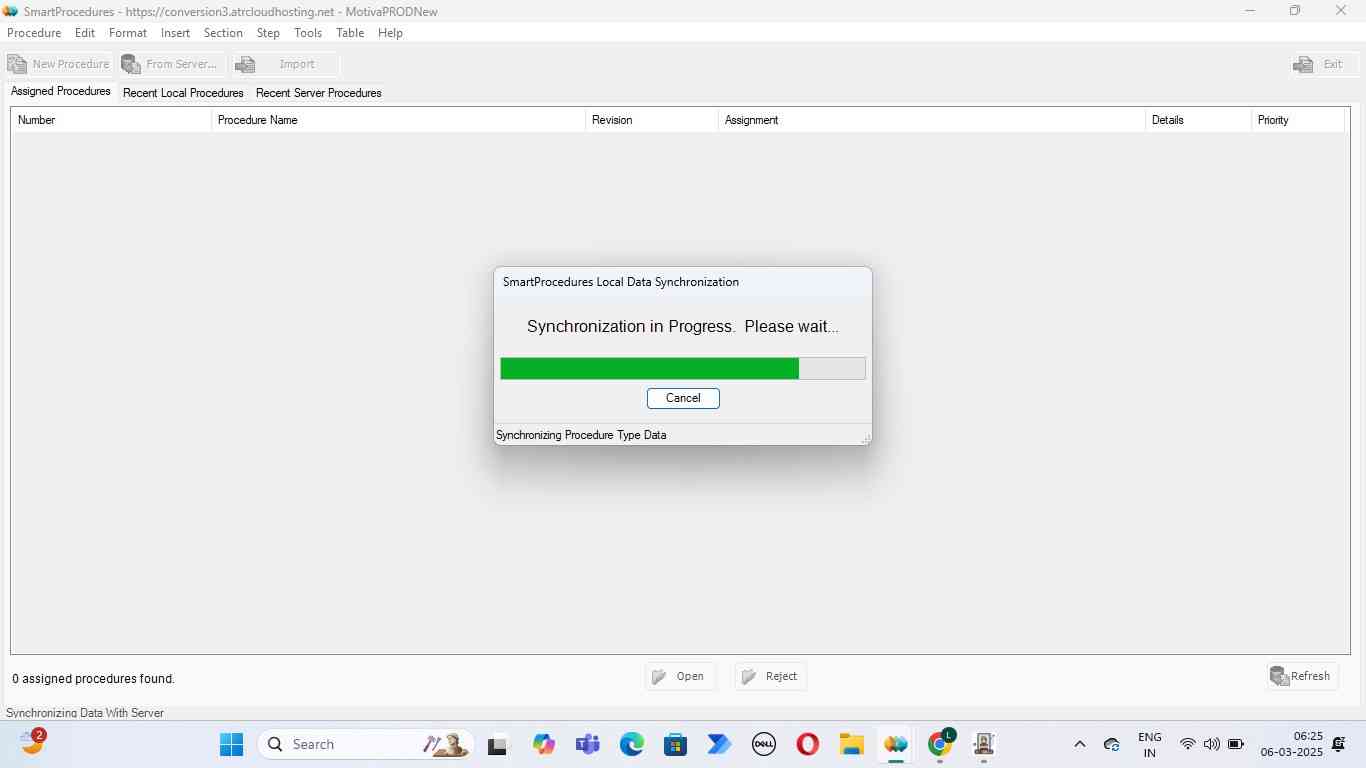Click 'Synchronizing Data With Server' status text
The width and height of the screenshot is (1366, 768).
tap(85, 713)
